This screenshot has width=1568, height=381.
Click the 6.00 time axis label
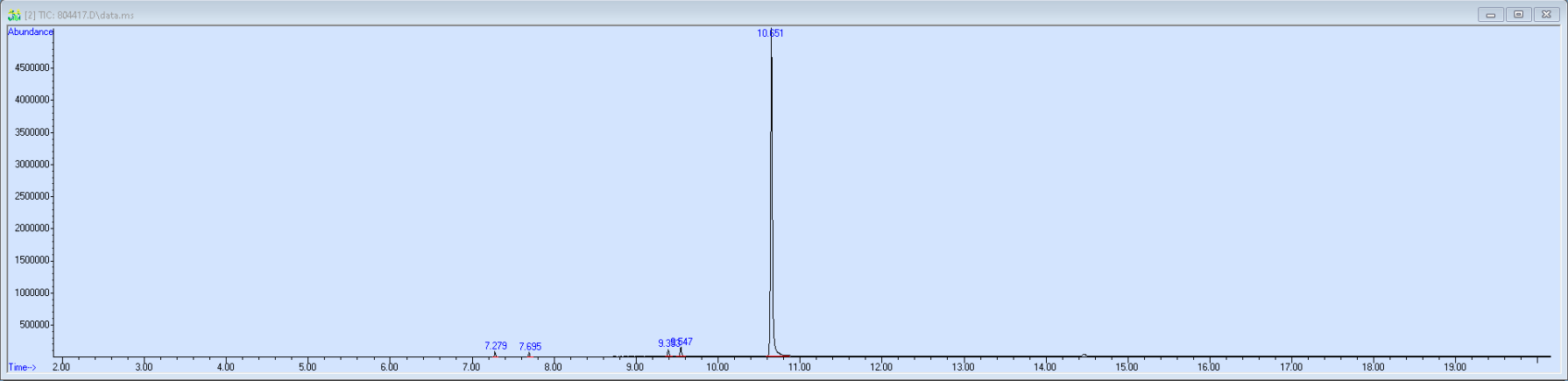click(389, 367)
